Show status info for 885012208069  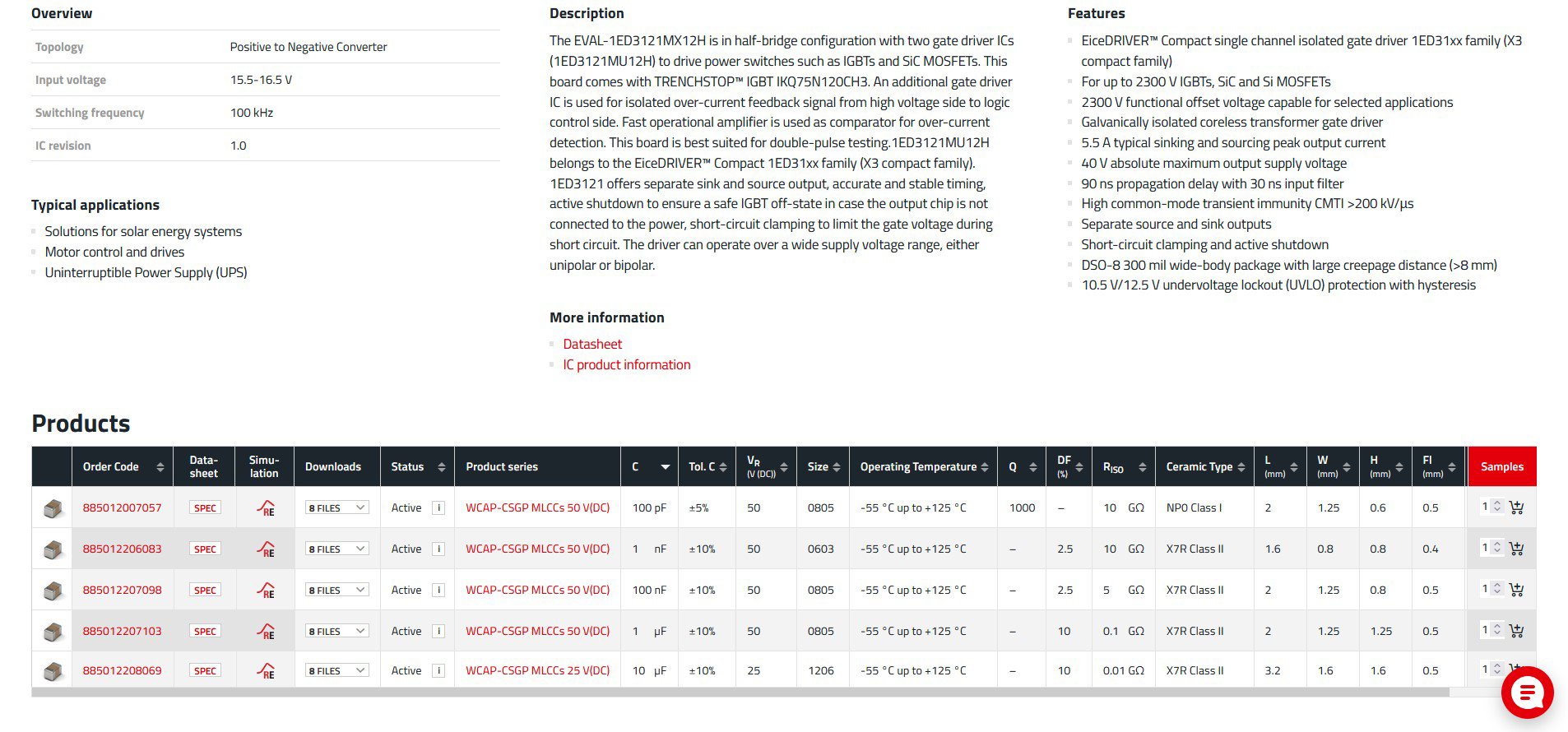(438, 670)
